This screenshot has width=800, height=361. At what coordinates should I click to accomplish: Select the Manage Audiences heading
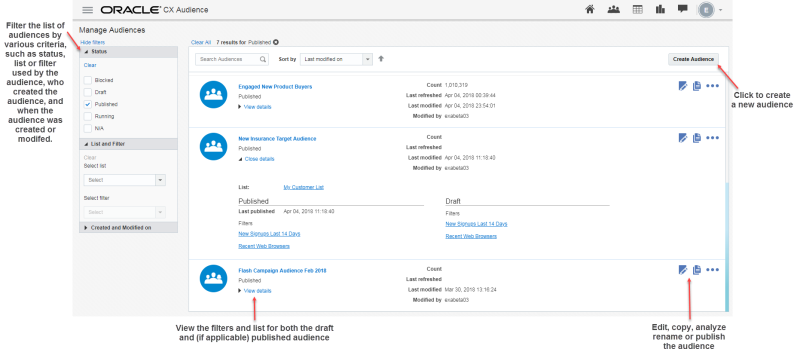(x=112, y=30)
